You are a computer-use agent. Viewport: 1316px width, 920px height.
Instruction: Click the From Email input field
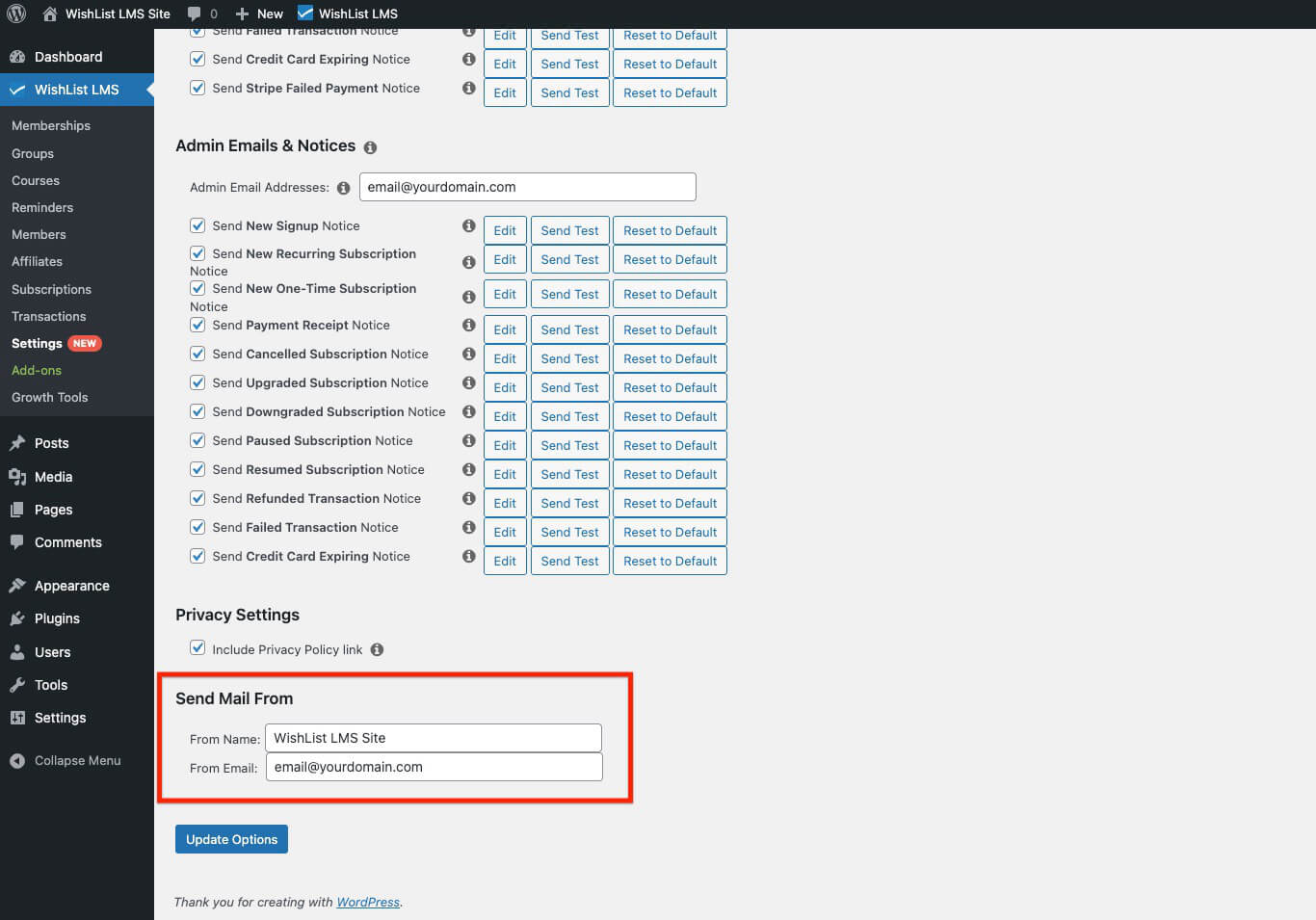point(434,767)
